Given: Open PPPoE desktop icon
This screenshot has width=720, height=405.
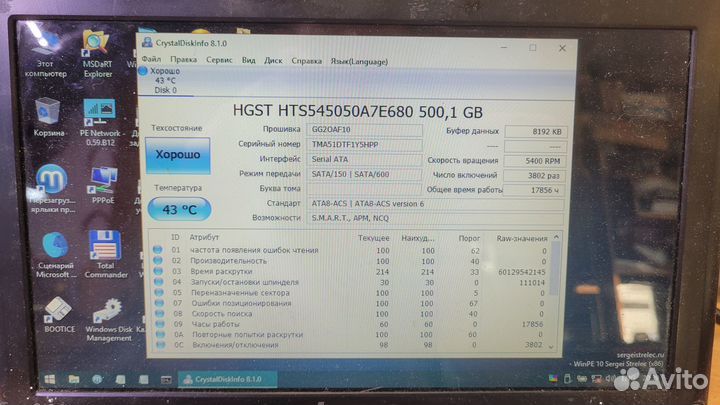Looking at the screenshot, I should (103, 186).
